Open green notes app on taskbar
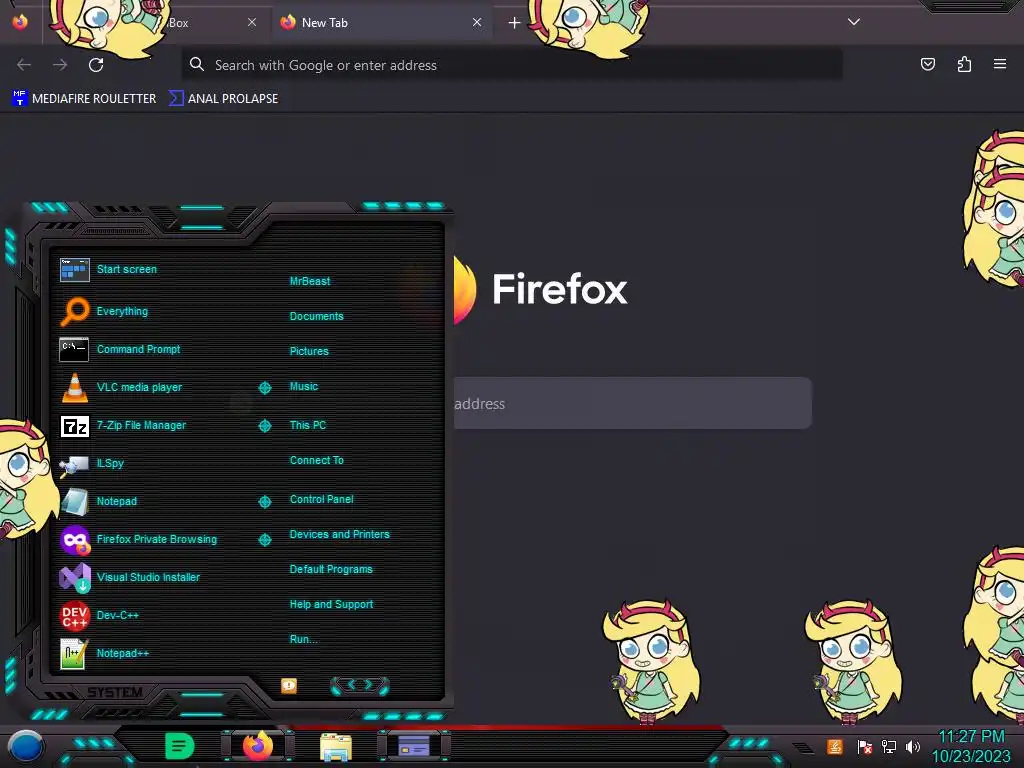 click(180, 746)
